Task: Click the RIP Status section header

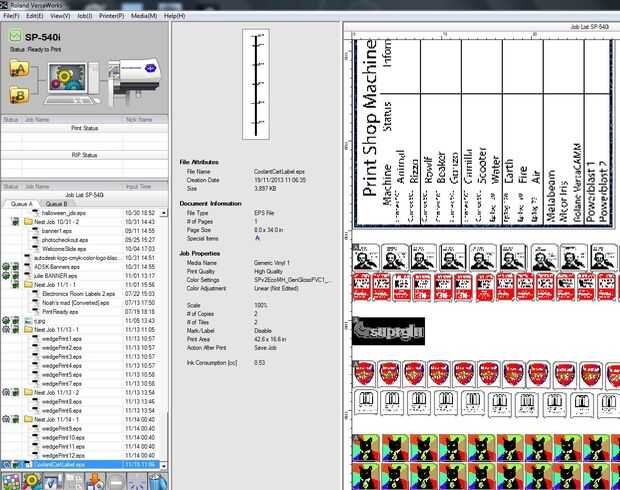Action: coord(84,155)
